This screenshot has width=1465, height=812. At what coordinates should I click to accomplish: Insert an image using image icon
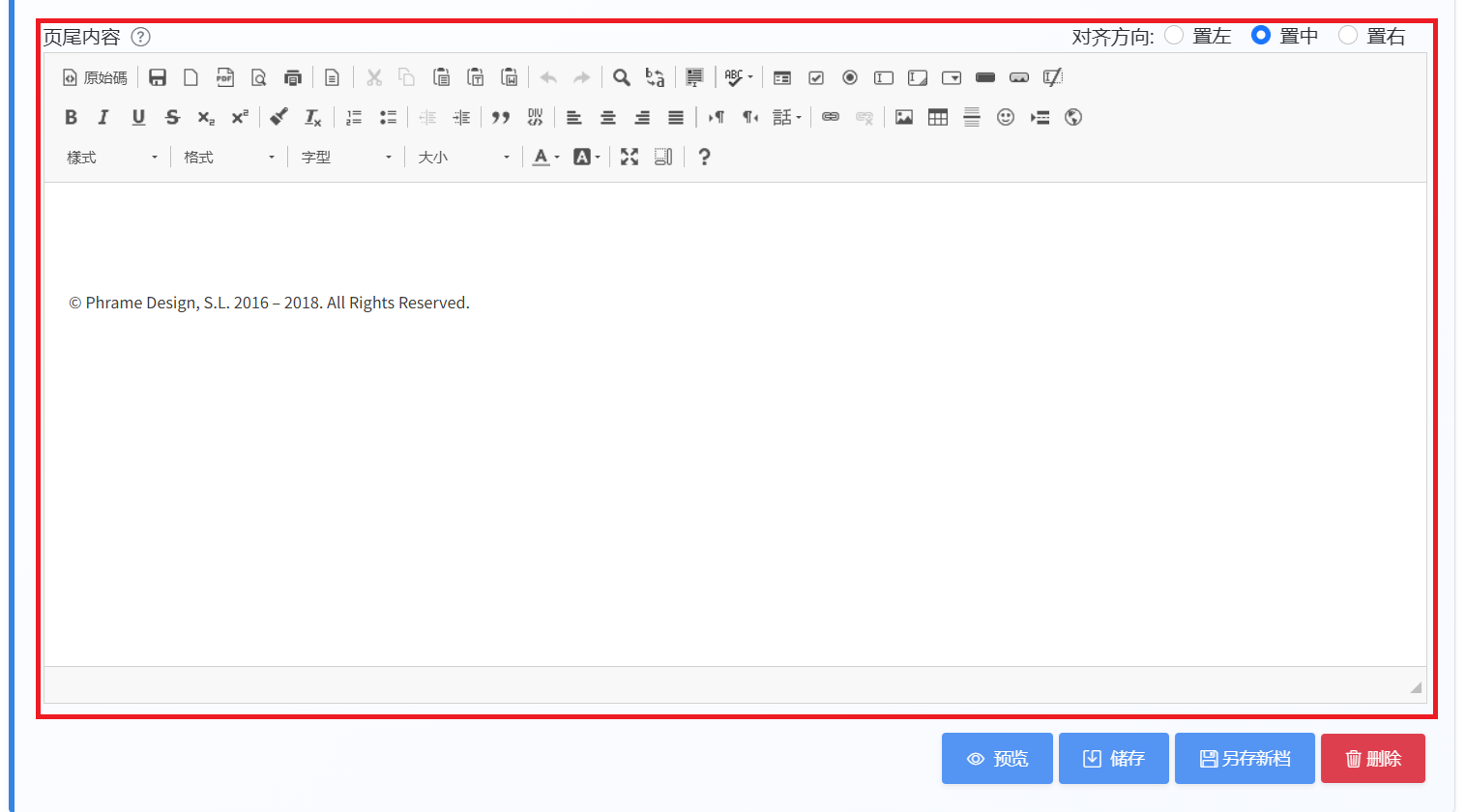point(904,117)
